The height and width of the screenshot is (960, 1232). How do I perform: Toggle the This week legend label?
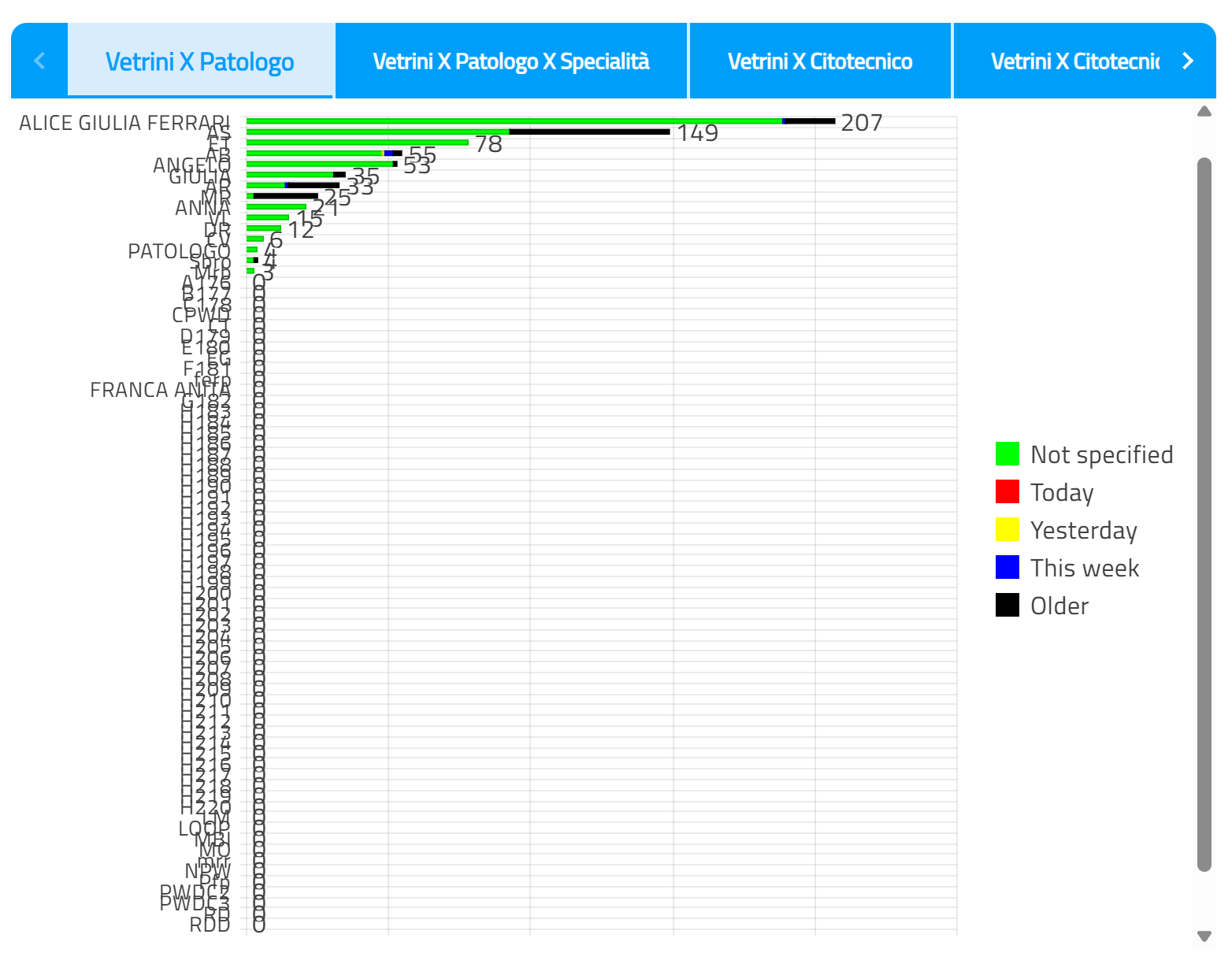(1085, 568)
